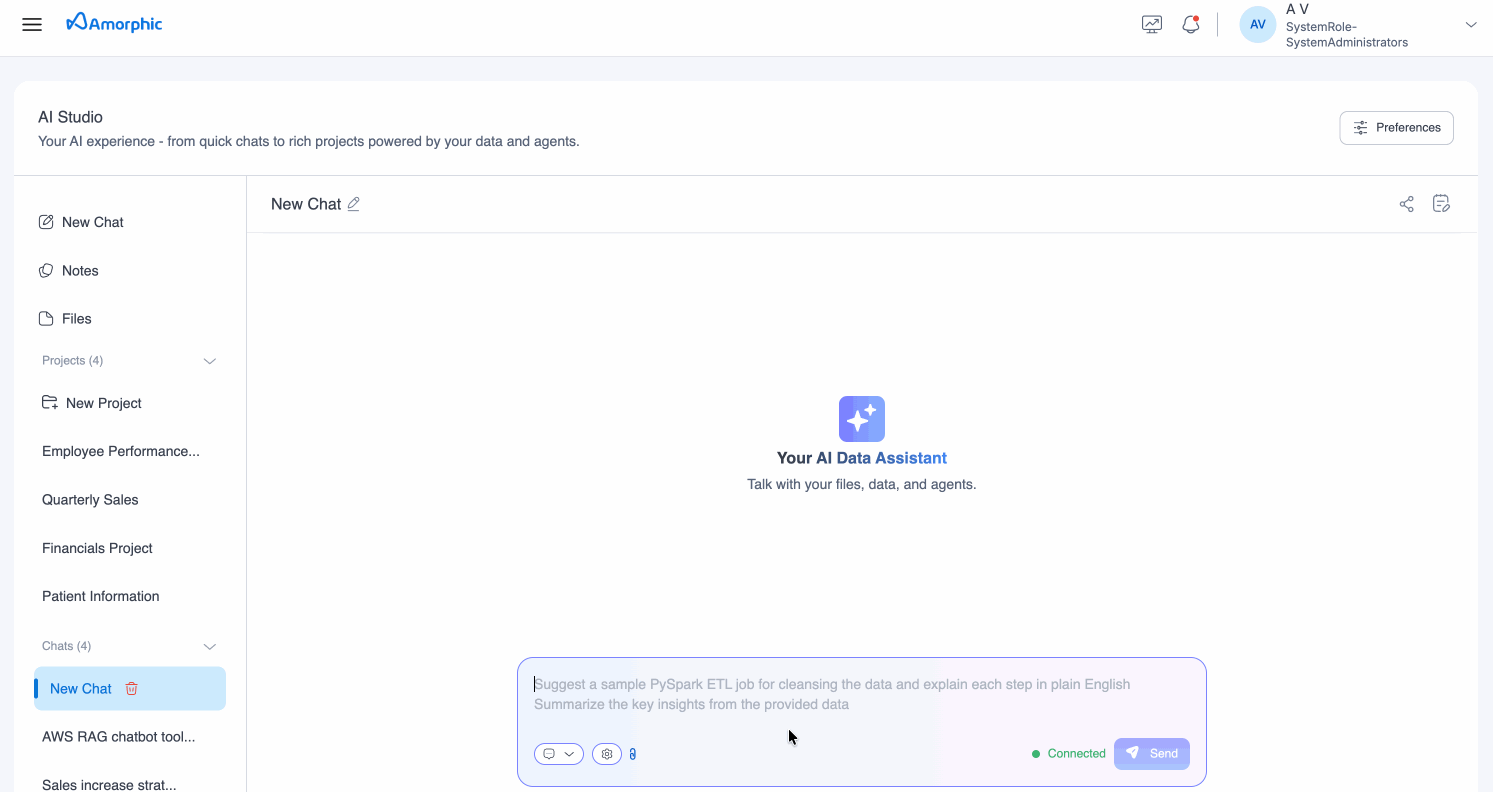Click inside the message input field
Image resolution: width=1493 pixels, height=792 pixels.
pyautogui.click(x=860, y=693)
